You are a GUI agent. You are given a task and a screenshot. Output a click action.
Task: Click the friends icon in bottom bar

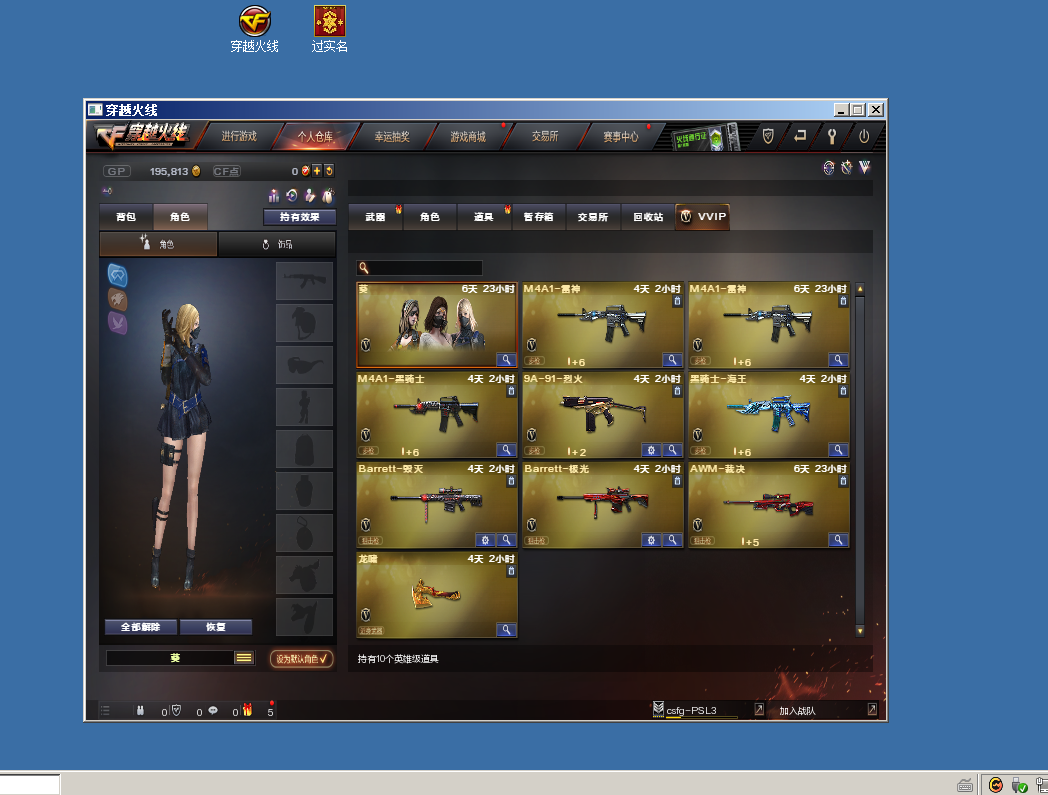tap(140, 710)
